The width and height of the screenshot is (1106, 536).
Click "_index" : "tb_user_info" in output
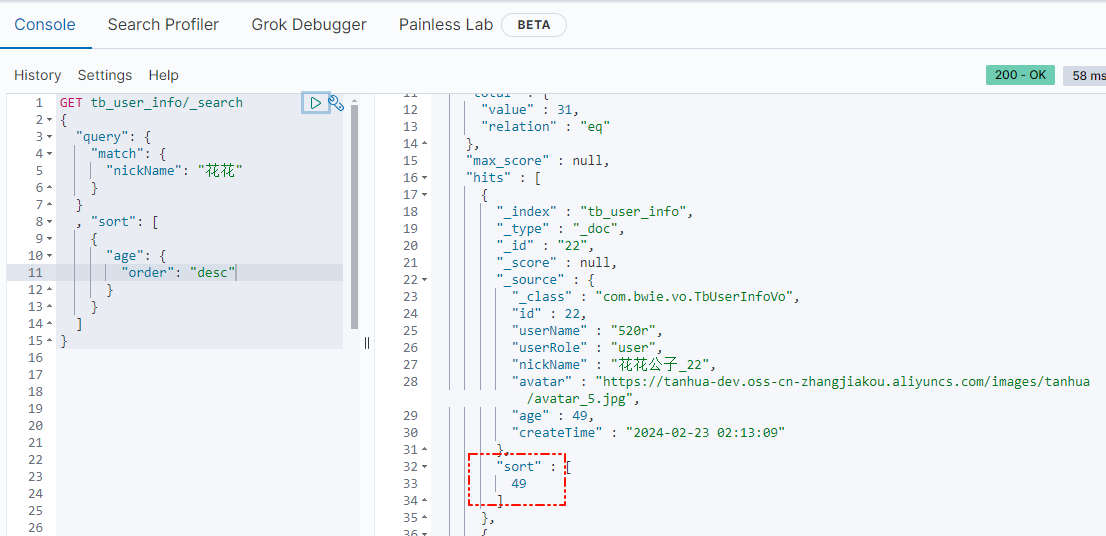[595, 212]
